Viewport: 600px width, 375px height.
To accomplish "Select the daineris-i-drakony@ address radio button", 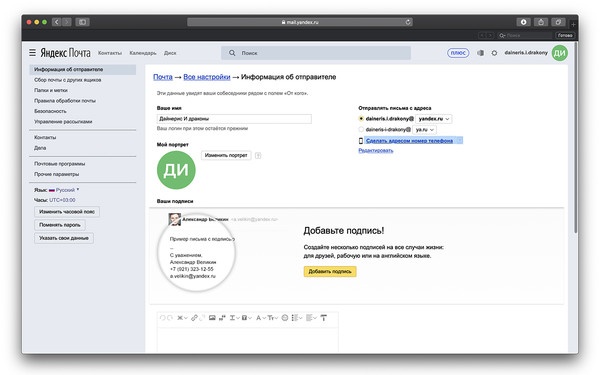I will [x=361, y=129].
